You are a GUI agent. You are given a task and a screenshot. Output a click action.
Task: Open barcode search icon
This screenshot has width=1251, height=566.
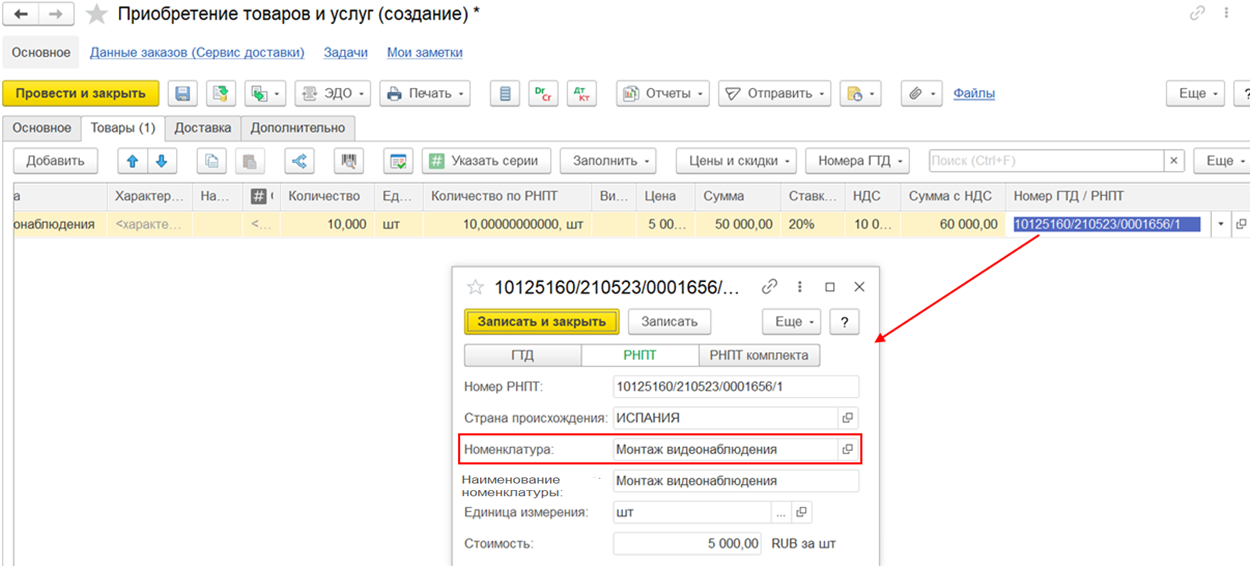349,161
